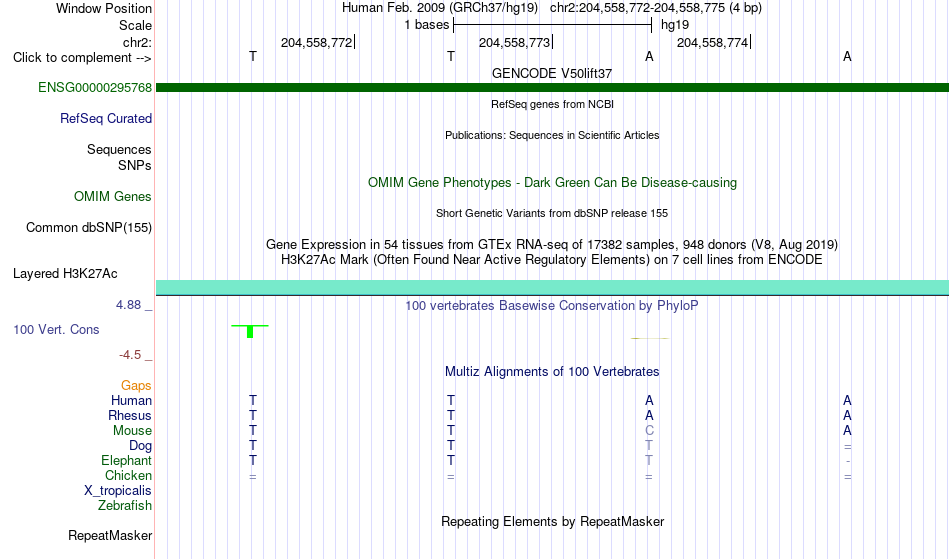Screen dimensions: 950x559
Task: Click the X_tropicalis species label
Action: 118,491
